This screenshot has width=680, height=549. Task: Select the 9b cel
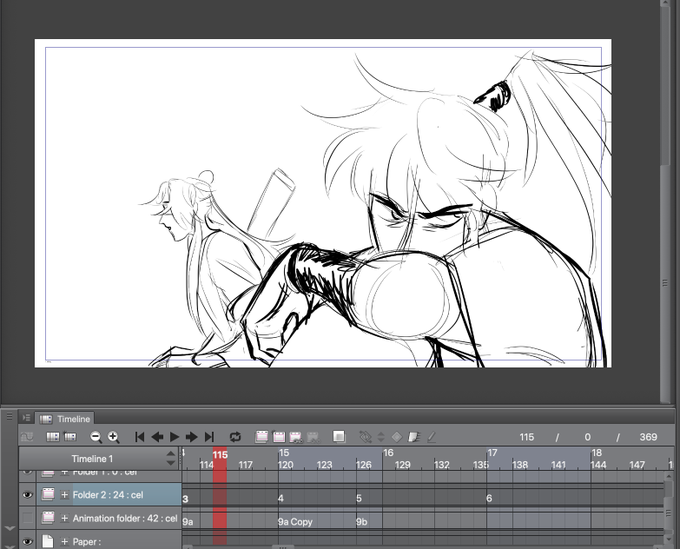click(x=362, y=522)
